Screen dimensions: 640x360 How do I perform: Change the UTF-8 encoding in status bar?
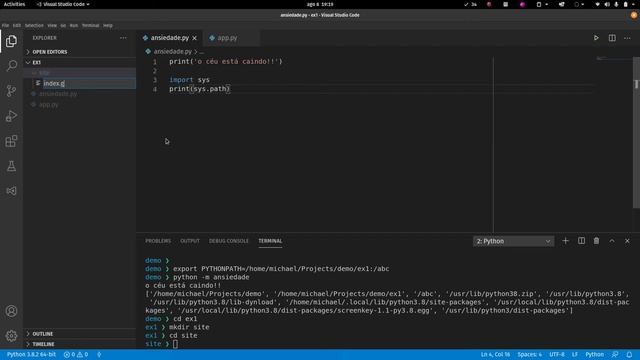(x=557, y=354)
